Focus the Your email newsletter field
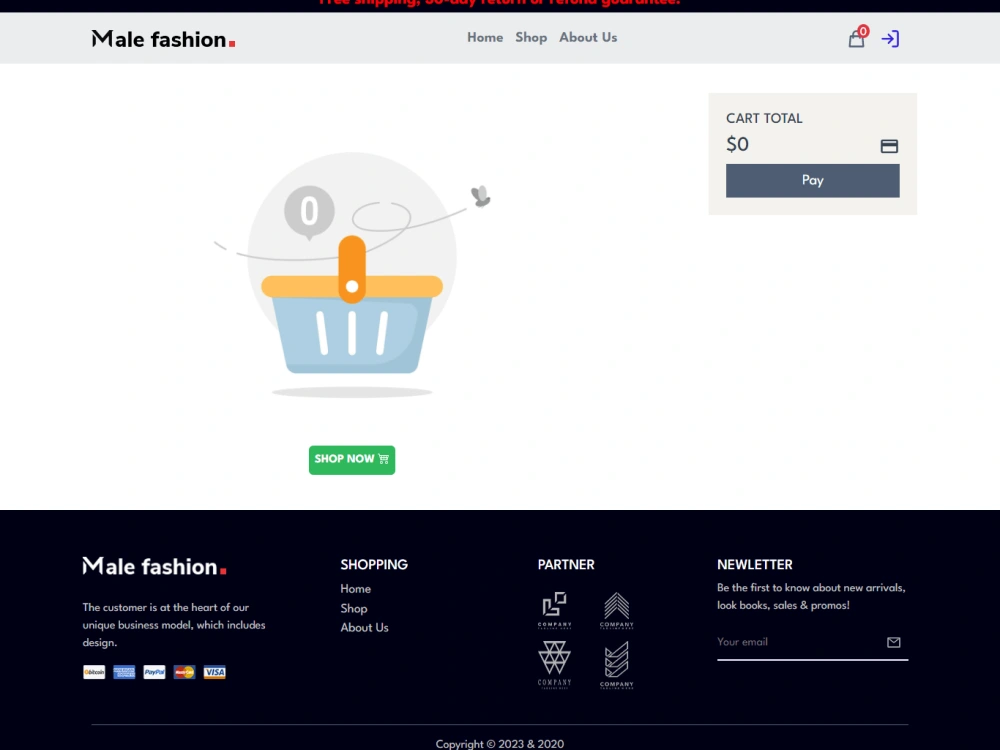Viewport: 1000px width, 750px height. coord(800,642)
